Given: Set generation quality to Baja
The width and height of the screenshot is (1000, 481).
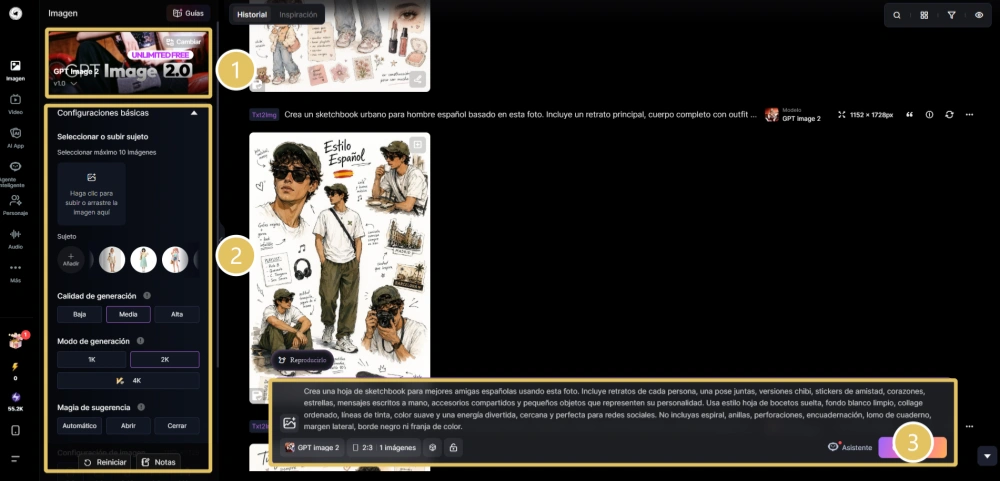Looking at the screenshot, I should pyautogui.click(x=80, y=314).
